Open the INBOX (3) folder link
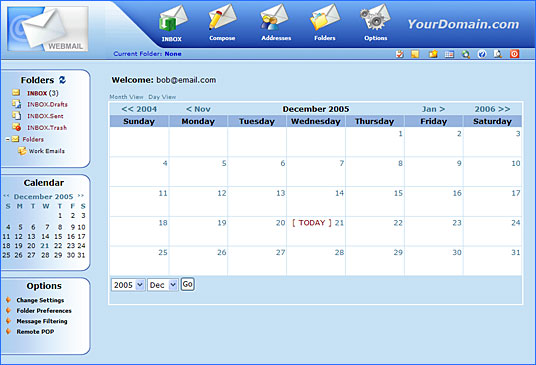Image resolution: width=536 pixels, height=365 pixels. pos(43,93)
